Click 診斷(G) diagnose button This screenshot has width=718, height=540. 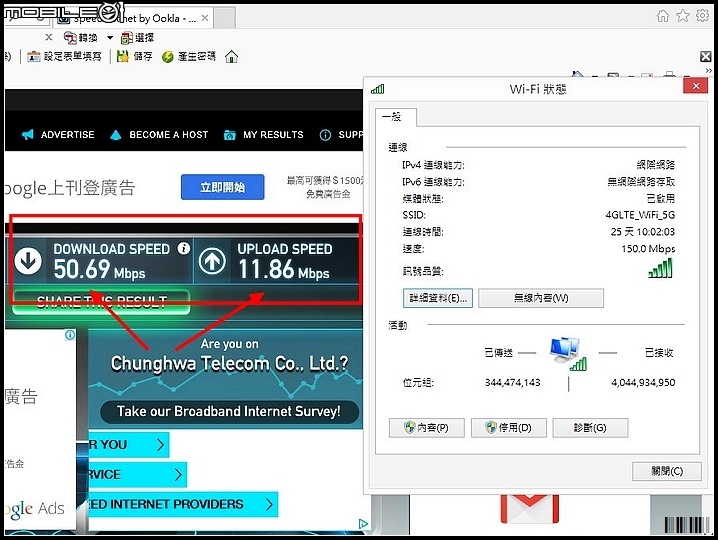590,428
